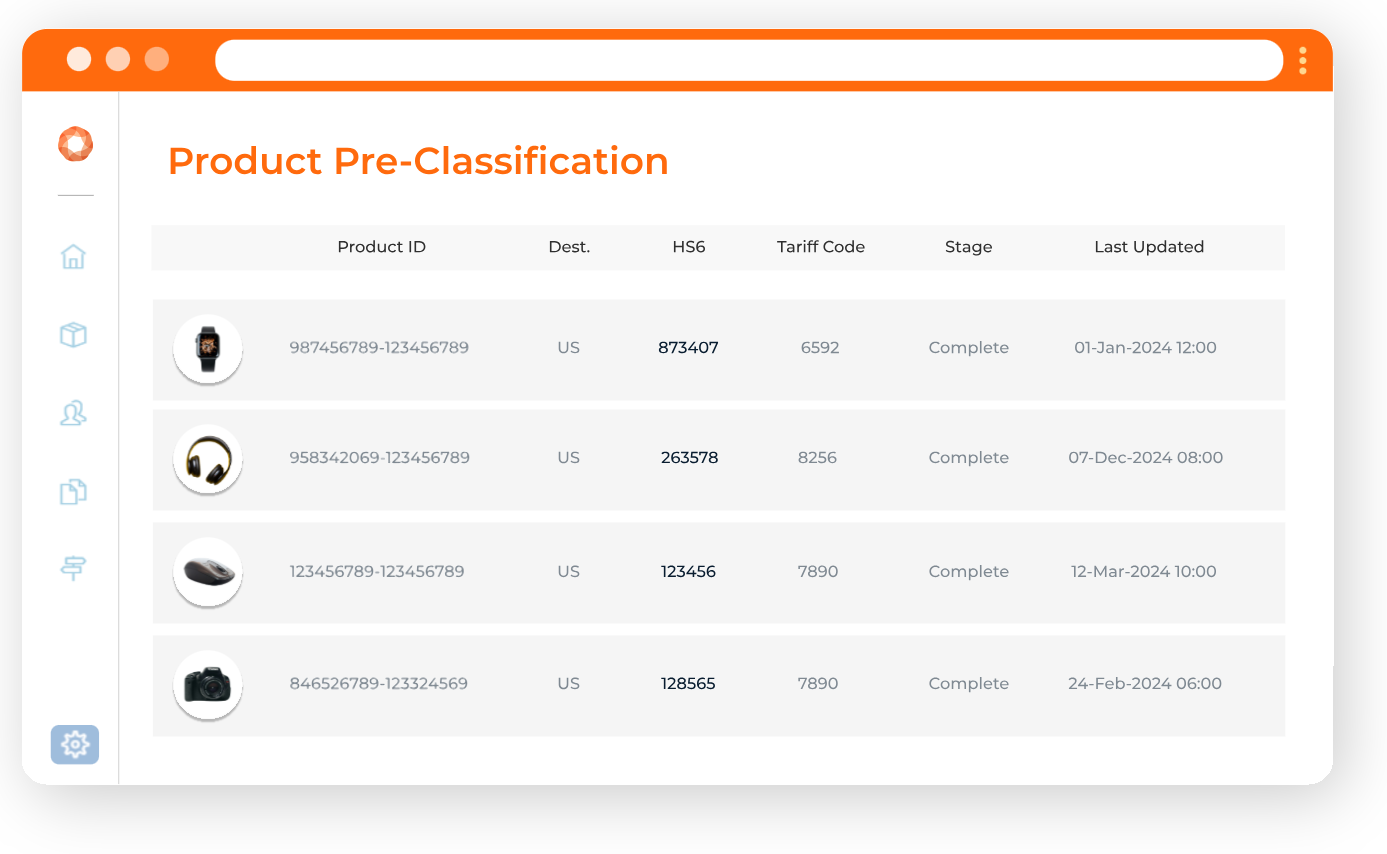Open the Users section via sidebar icon

[x=73, y=414]
